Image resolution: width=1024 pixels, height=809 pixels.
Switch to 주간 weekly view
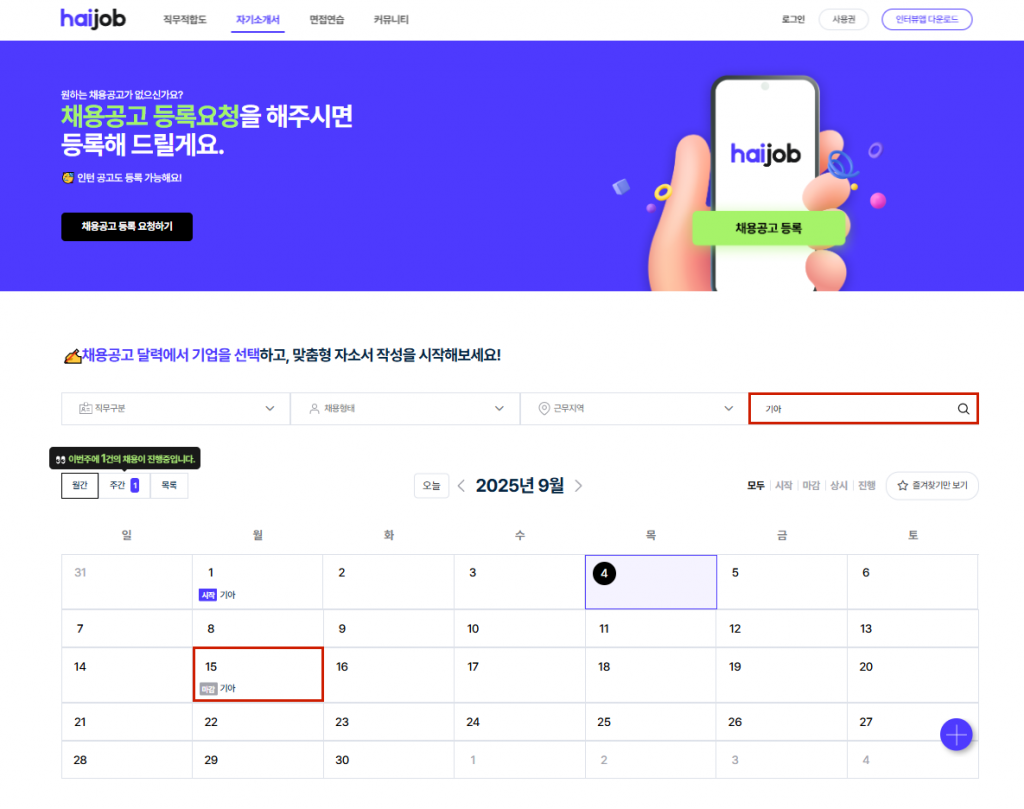[x=124, y=485]
